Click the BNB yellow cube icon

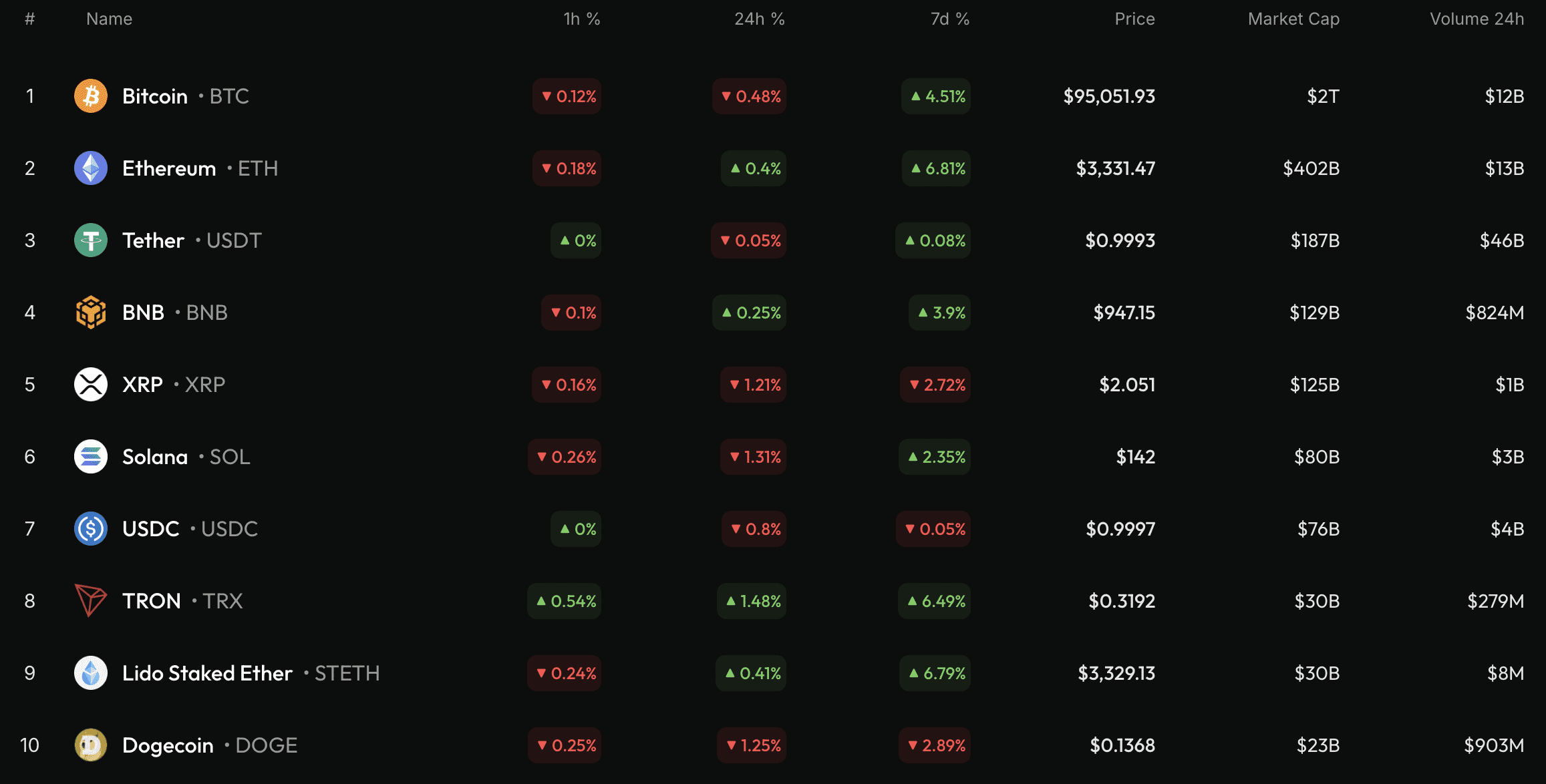(91, 313)
